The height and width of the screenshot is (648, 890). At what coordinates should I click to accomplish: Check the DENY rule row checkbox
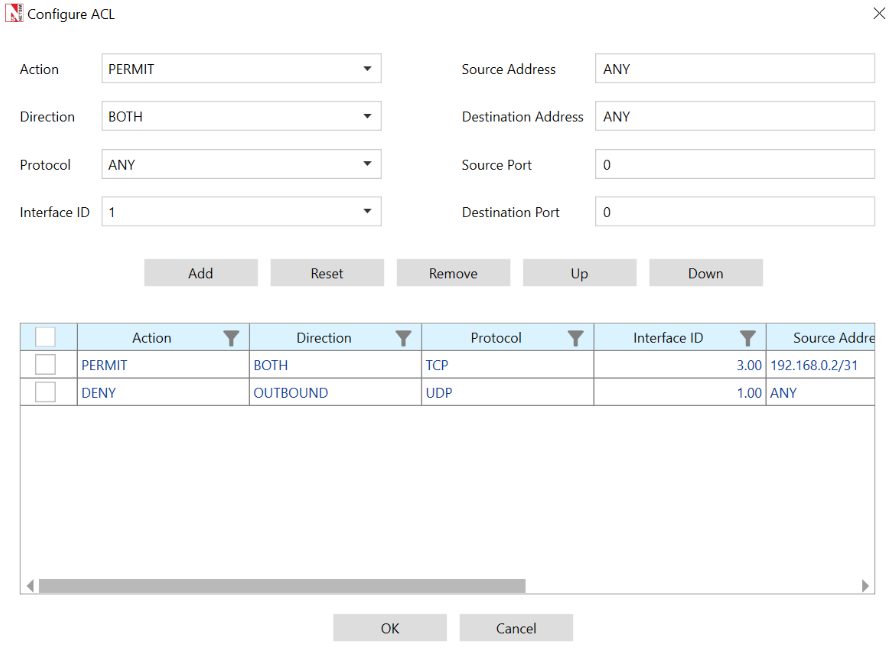(x=46, y=392)
